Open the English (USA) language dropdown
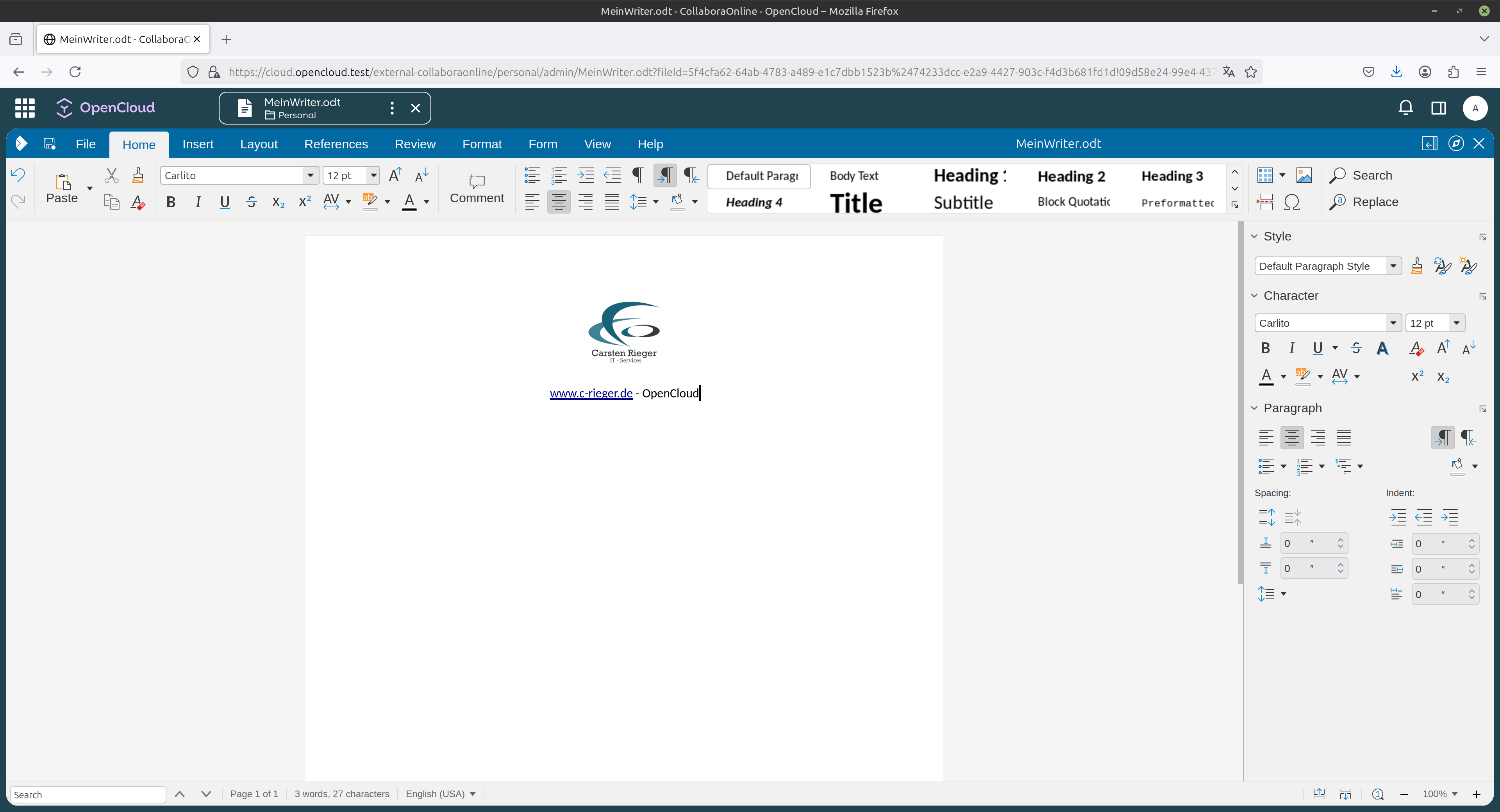1500x812 pixels. [x=441, y=793]
